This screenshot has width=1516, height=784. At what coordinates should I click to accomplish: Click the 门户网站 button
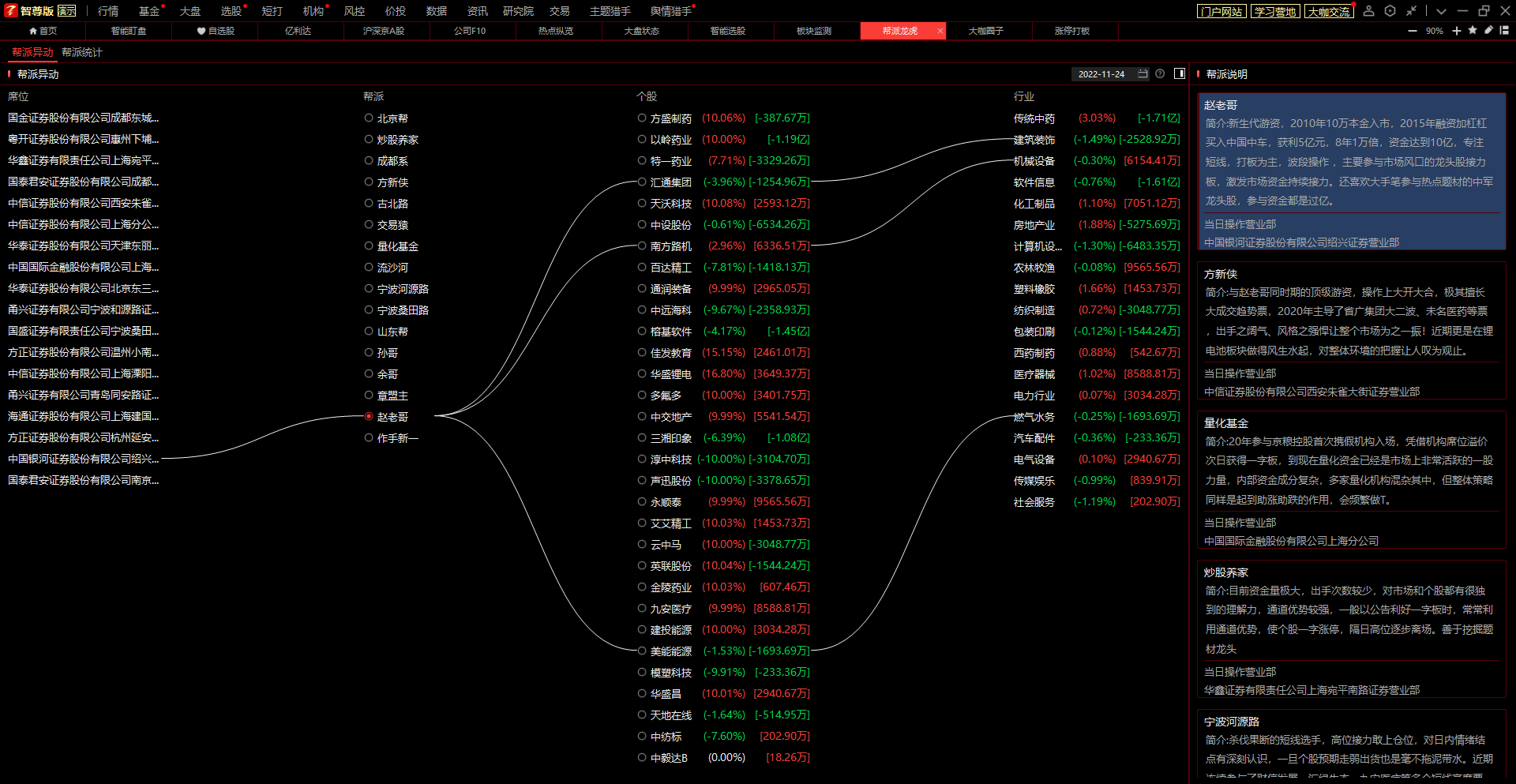[1221, 11]
